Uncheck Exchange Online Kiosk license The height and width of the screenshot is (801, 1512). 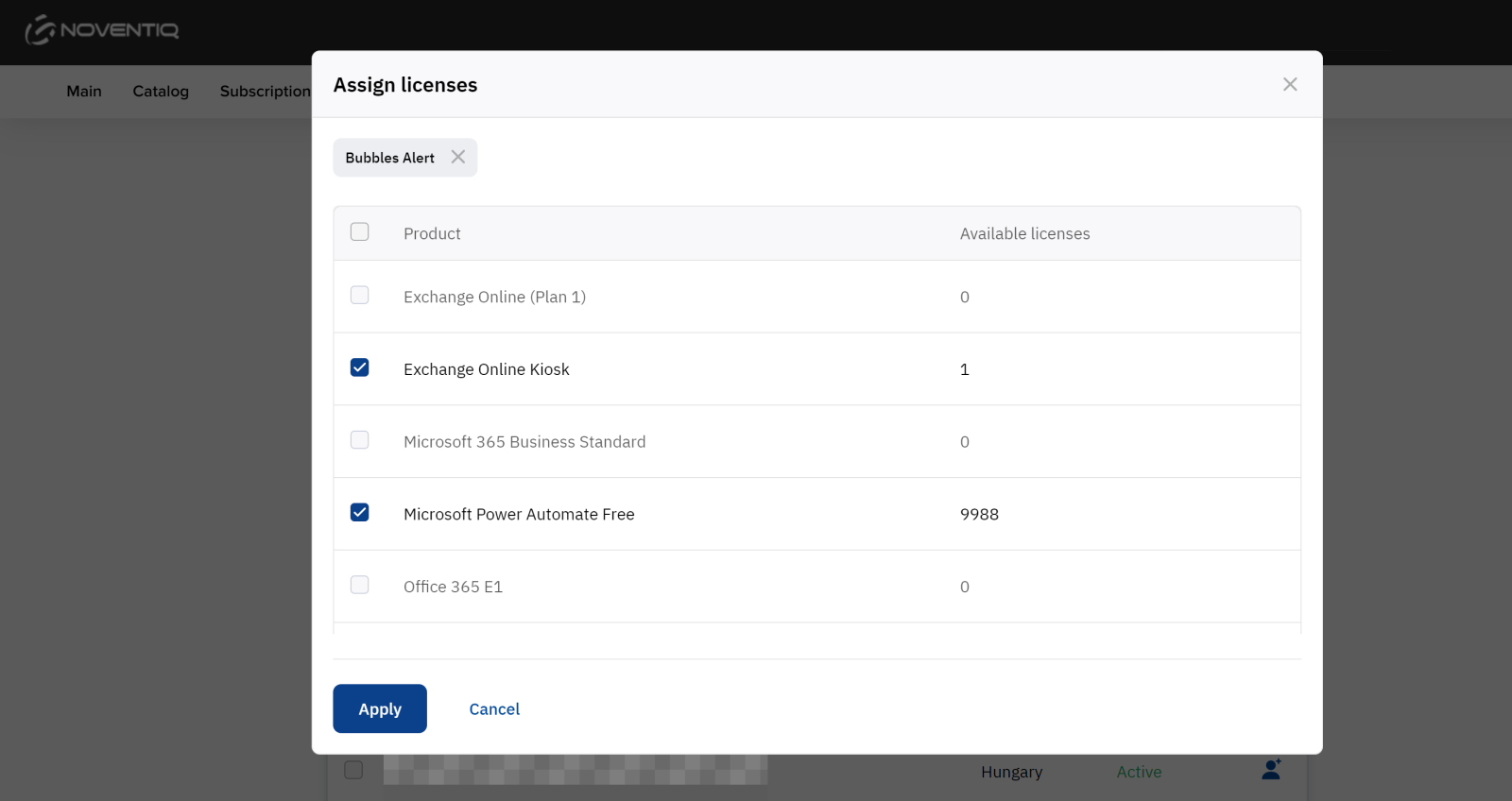tap(360, 367)
